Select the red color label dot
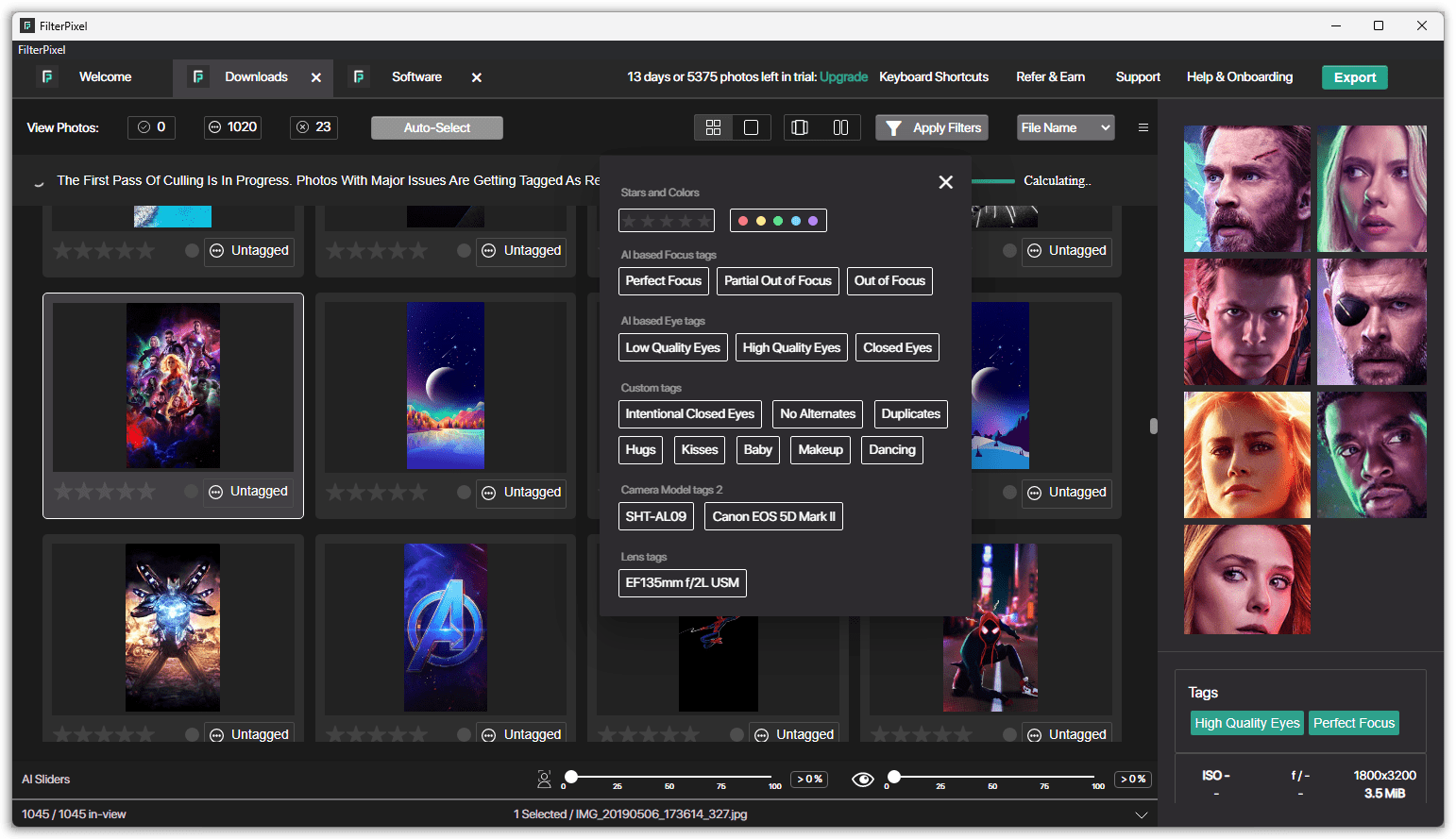This screenshot has width=1456, height=839. click(x=743, y=221)
